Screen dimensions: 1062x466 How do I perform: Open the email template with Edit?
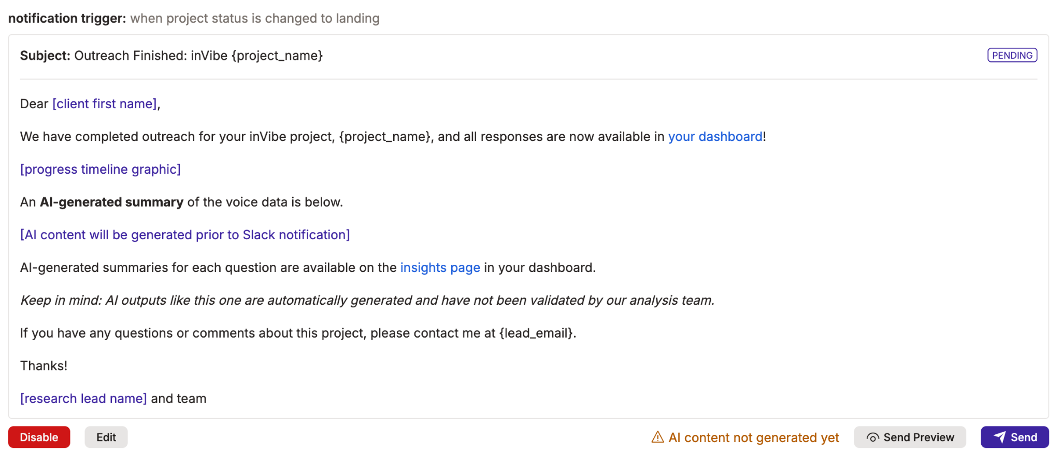[106, 437]
